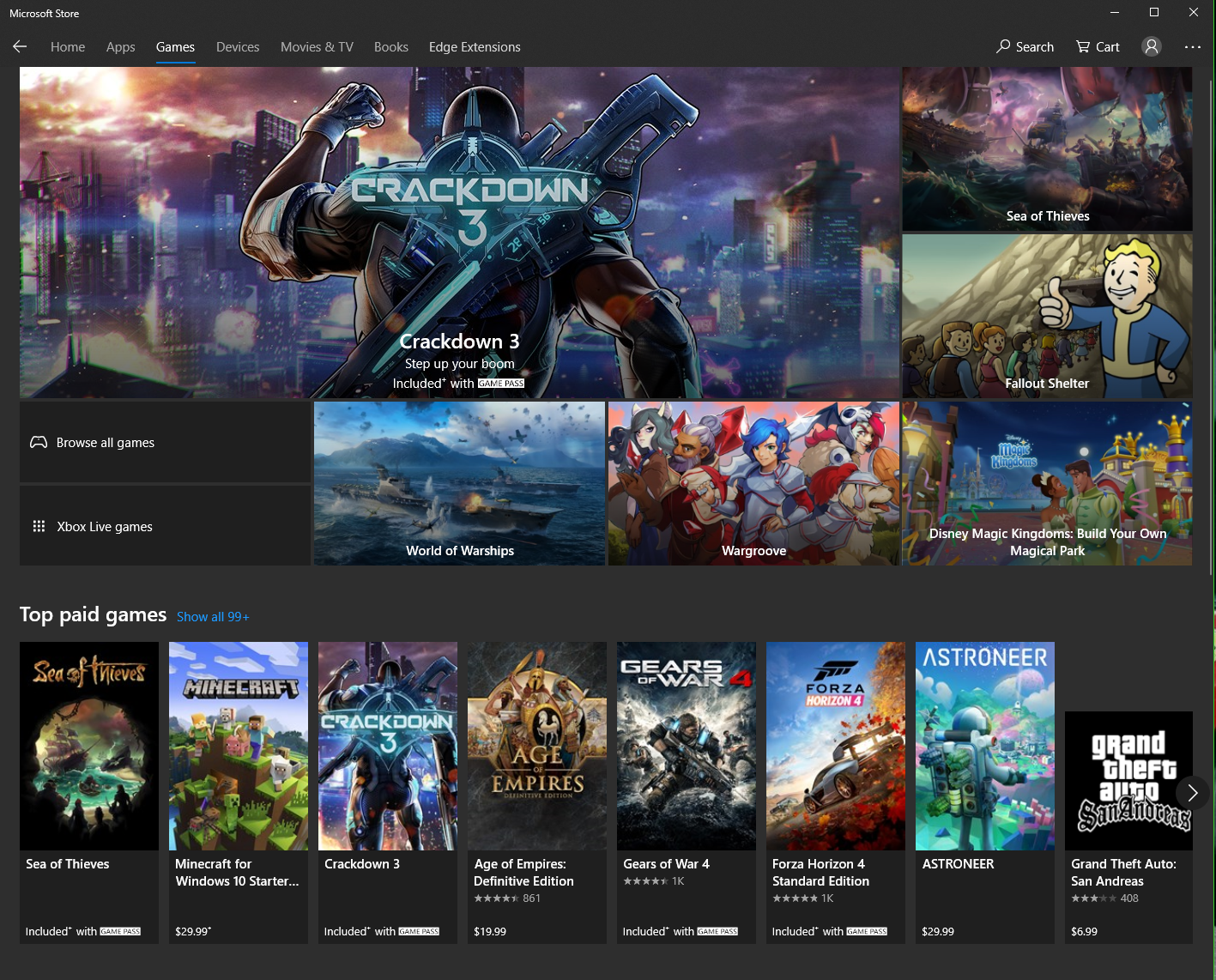The image size is (1216, 980).
Task: Select the World of Warships tile
Action: [459, 483]
